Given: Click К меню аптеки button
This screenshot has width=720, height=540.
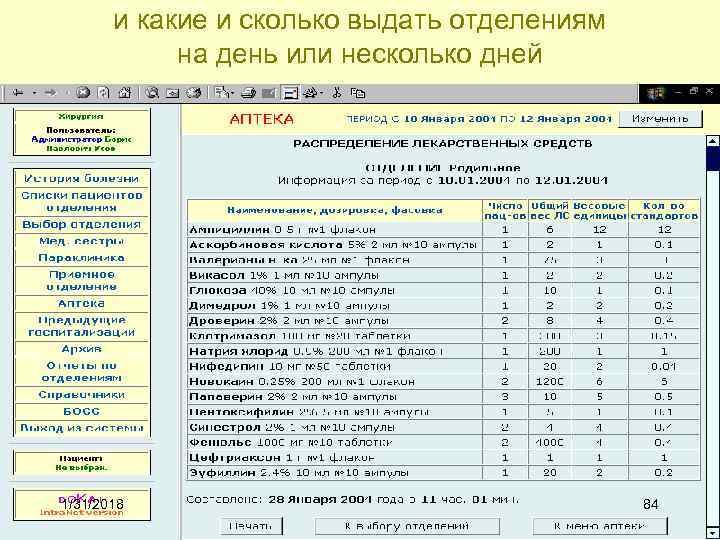Looking at the screenshot, I should point(600,526).
